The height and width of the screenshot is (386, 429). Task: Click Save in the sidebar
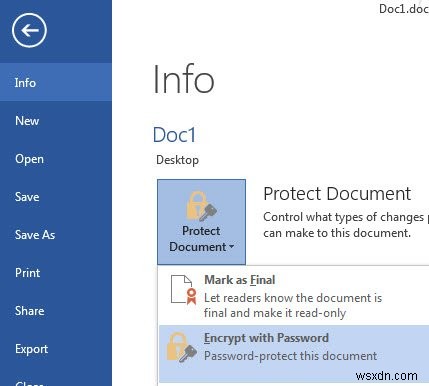pos(56,197)
